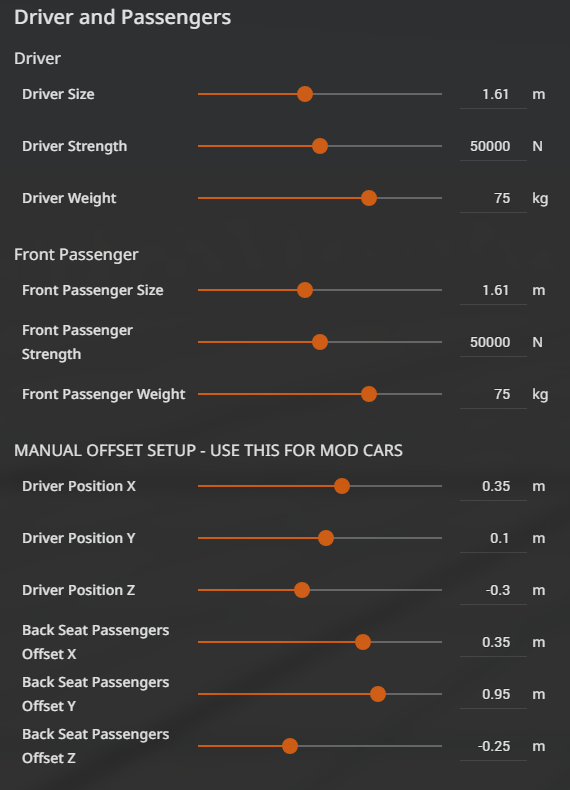Click the Driver Weight slider handle
Viewport: 570px width, 790px height.
click(x=368, y=198)
